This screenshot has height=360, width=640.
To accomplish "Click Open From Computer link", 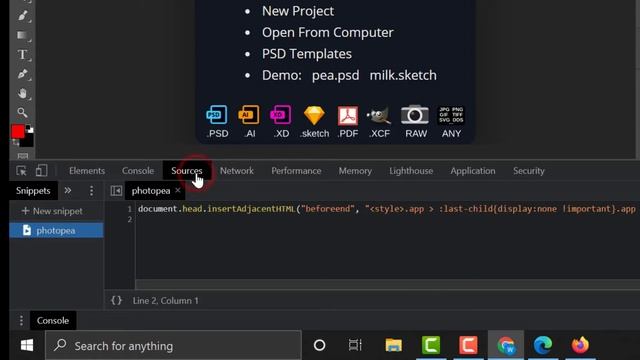I will click(328, 32).
